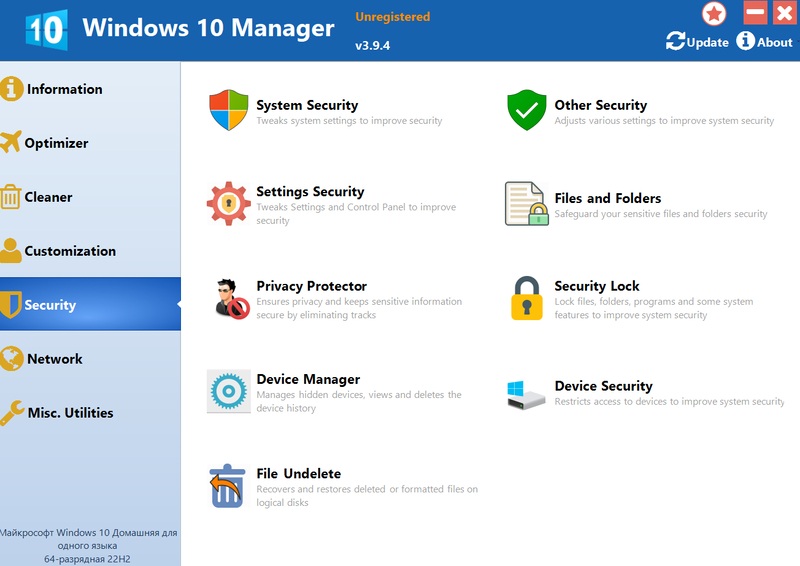Open the Other Security title link
This screenshot has height=566, width=800.
click(601, 105)
